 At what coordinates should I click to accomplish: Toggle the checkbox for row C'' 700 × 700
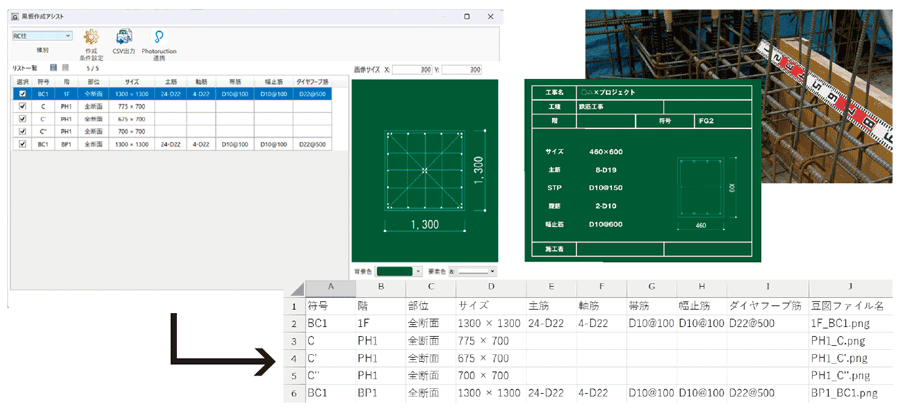click(x=22, y=131)
